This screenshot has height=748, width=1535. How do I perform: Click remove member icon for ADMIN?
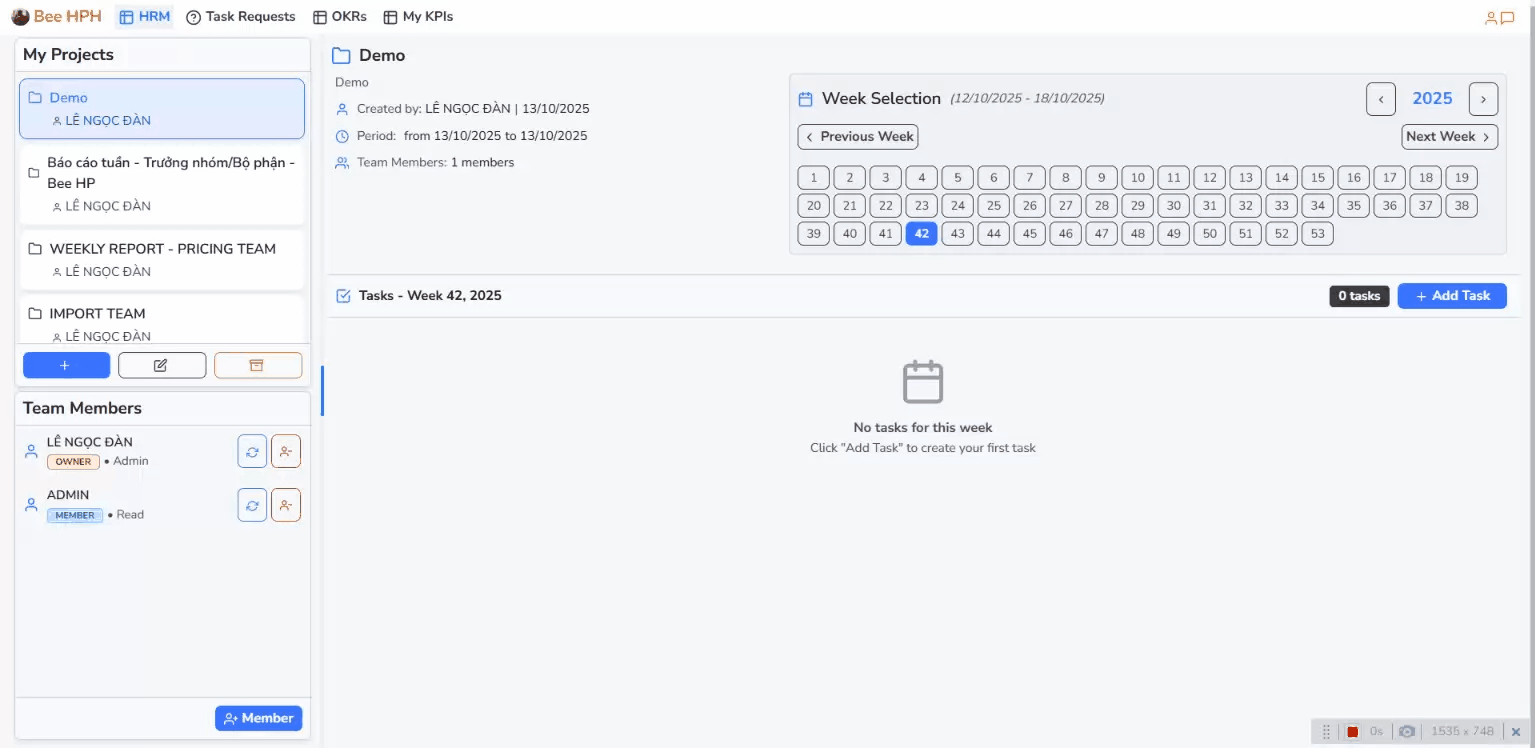[x=286, y=505]
